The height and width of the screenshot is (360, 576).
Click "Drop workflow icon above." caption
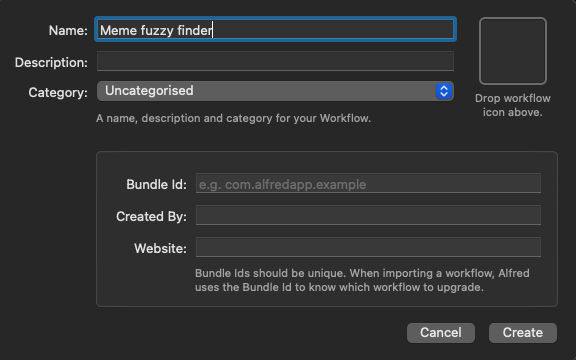(512, 105)
